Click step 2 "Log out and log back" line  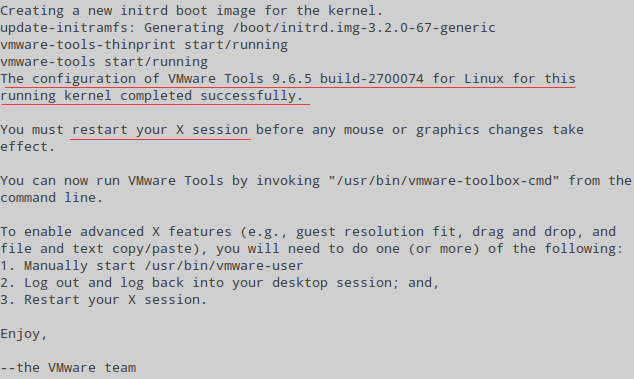[x=220, y=283]
